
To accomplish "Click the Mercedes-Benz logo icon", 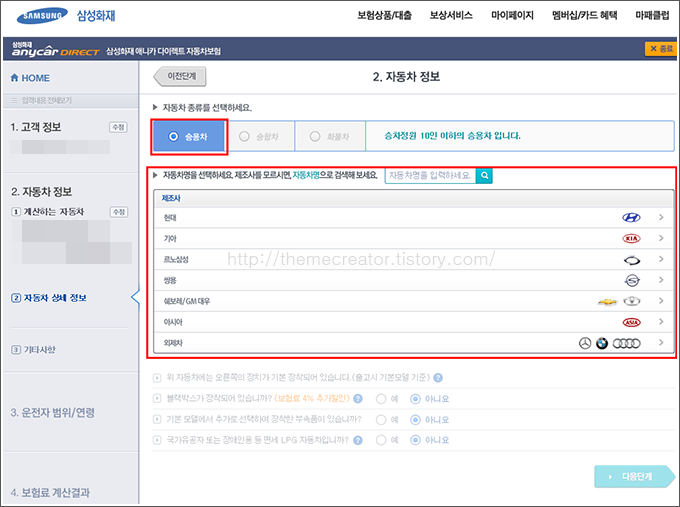I will 585,343.
